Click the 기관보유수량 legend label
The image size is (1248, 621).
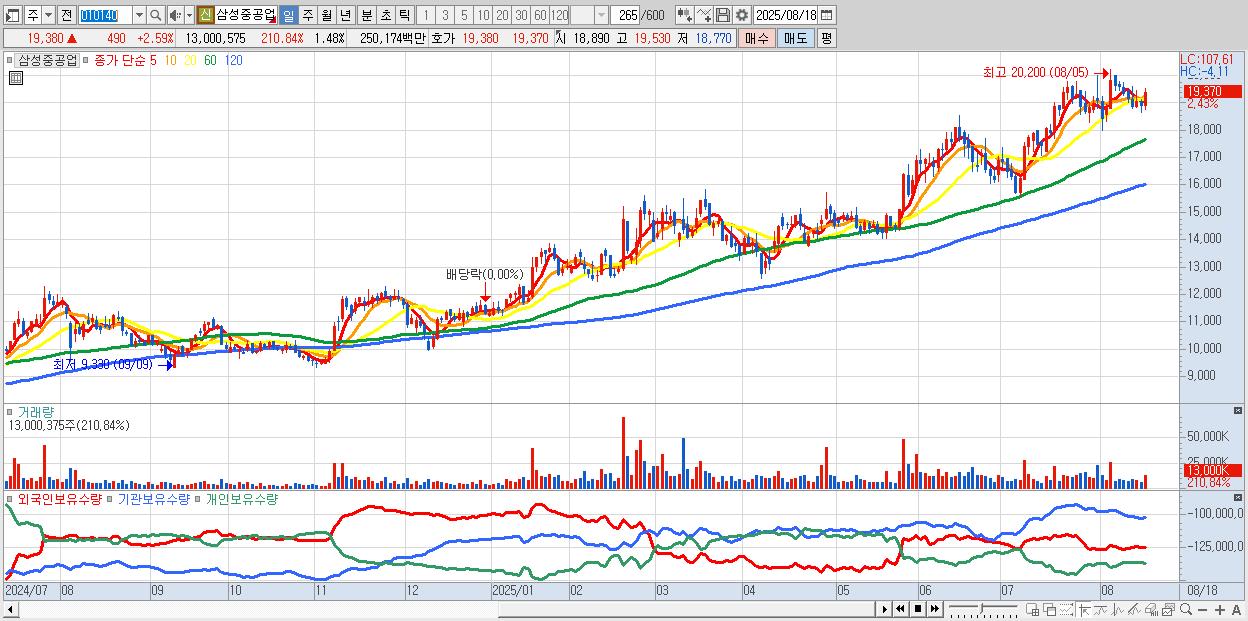point(153,499)
